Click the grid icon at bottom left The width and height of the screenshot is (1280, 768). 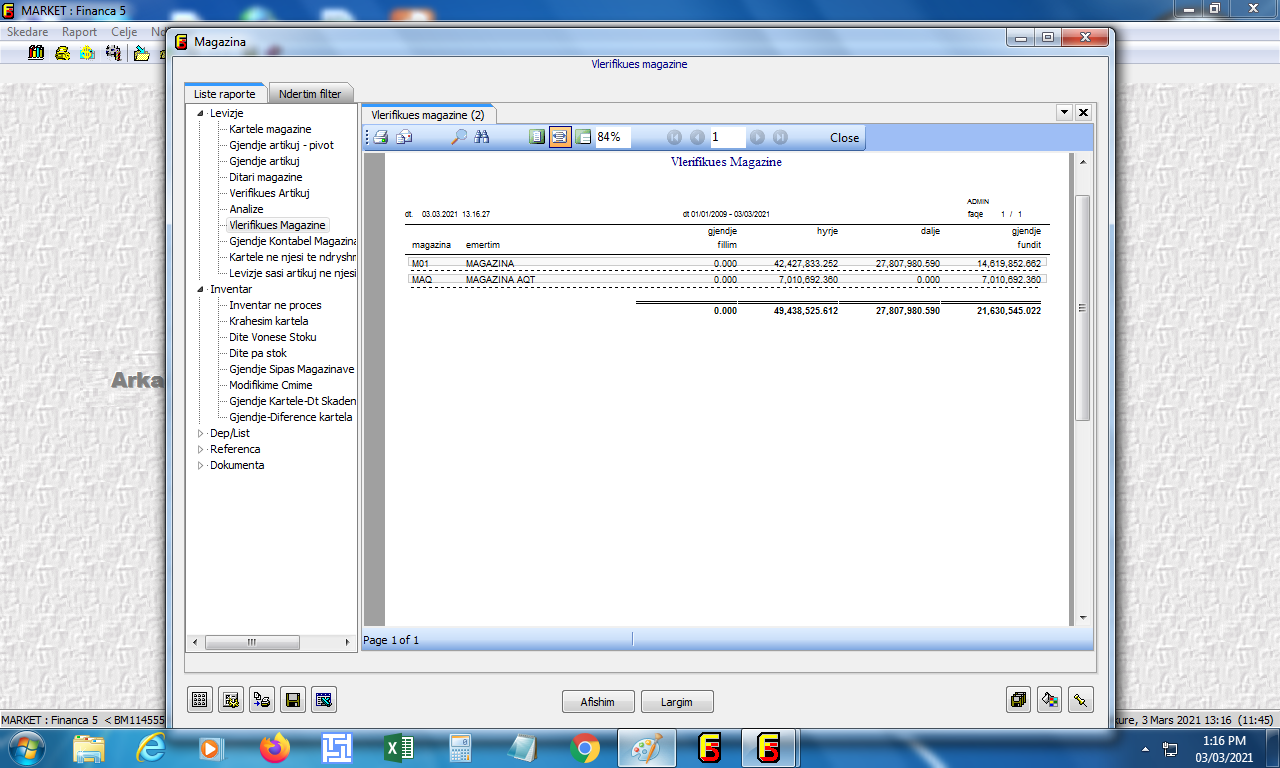(200, 701)
